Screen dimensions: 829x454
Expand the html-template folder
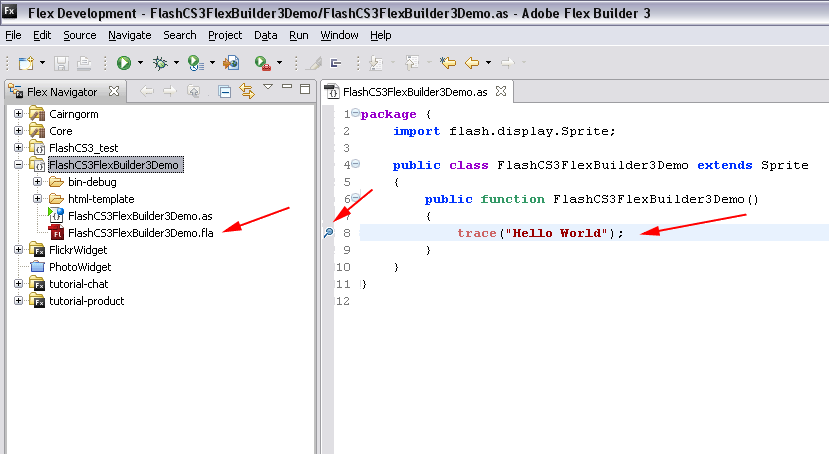coord(38,199)
